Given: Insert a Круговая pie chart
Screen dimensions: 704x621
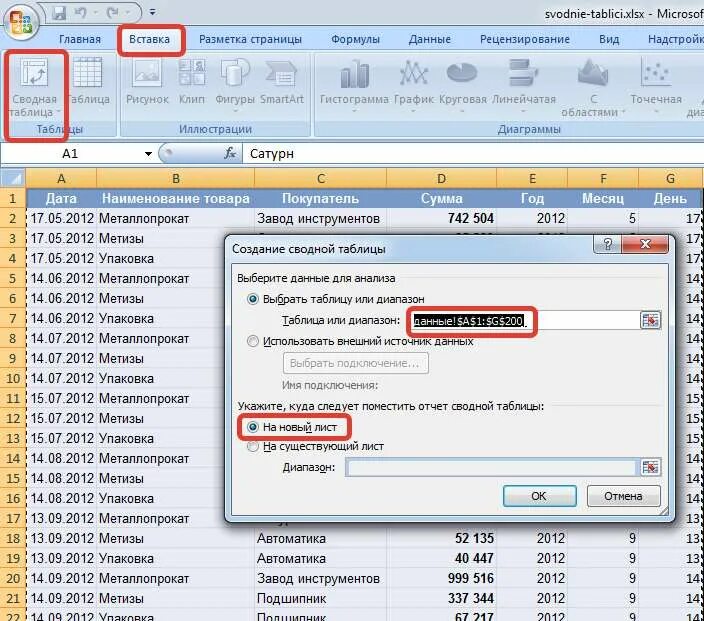Looking at the screenshot, I should (x=462, y=85).
